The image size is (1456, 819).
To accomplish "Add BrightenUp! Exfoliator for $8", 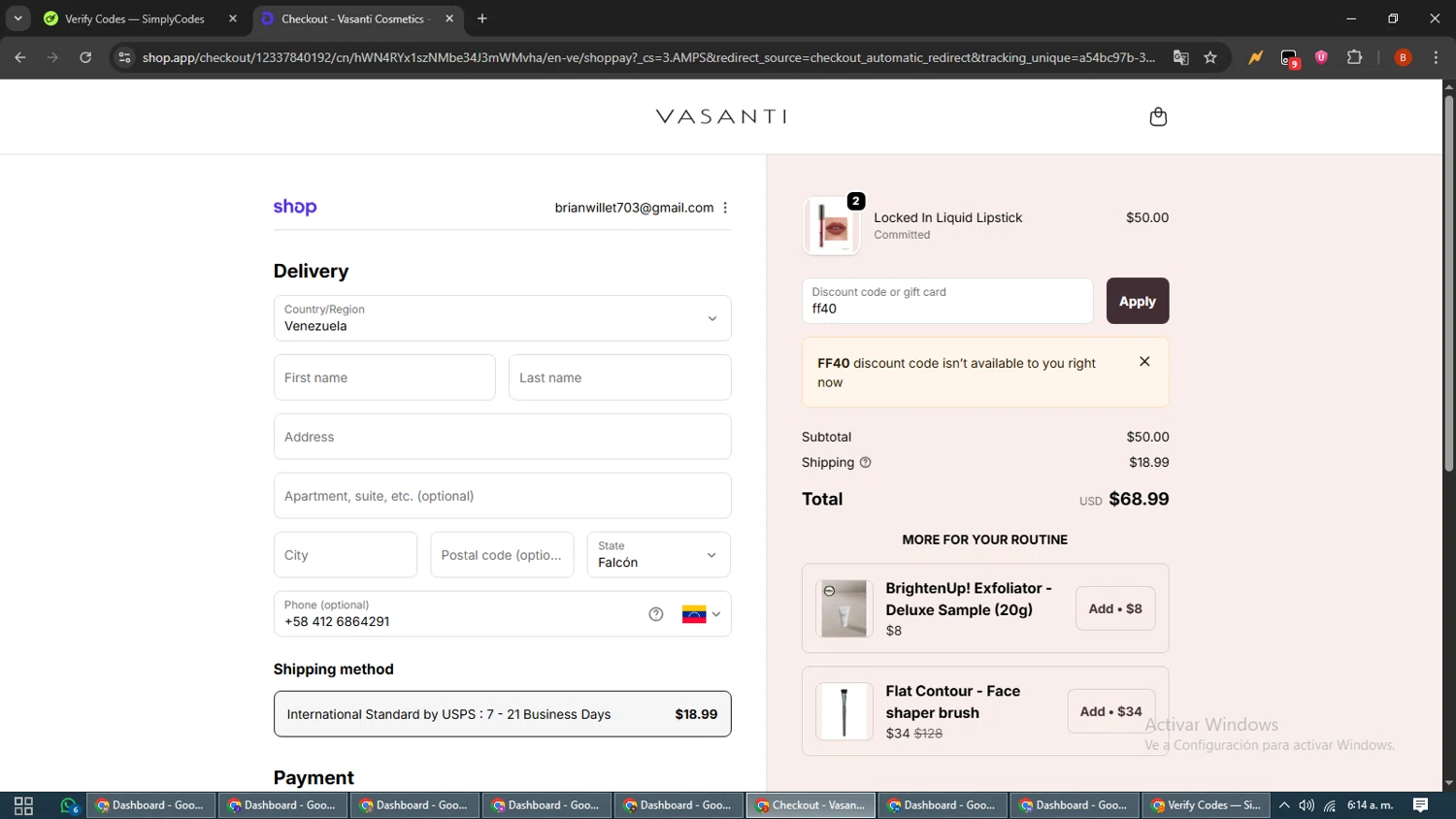I will [x=1115, y=608].
